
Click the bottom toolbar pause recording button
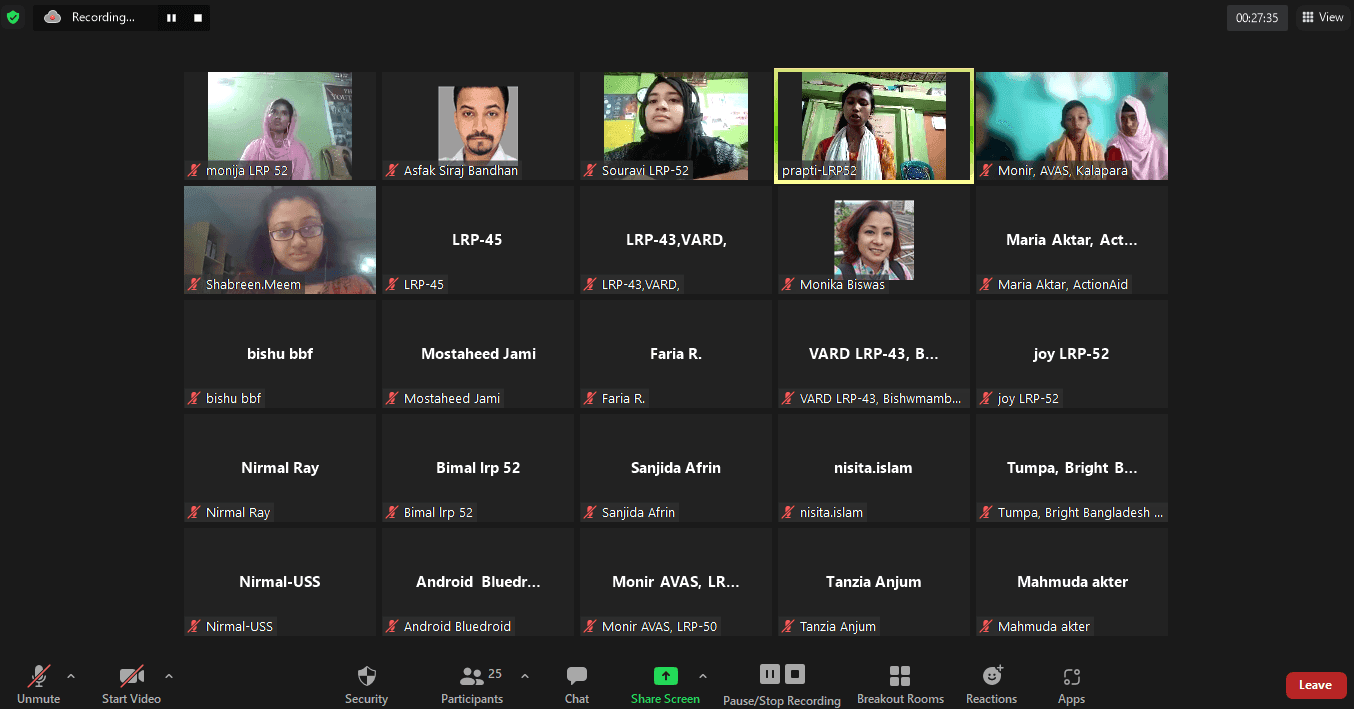pyautogui.click(x=769, y=674)
